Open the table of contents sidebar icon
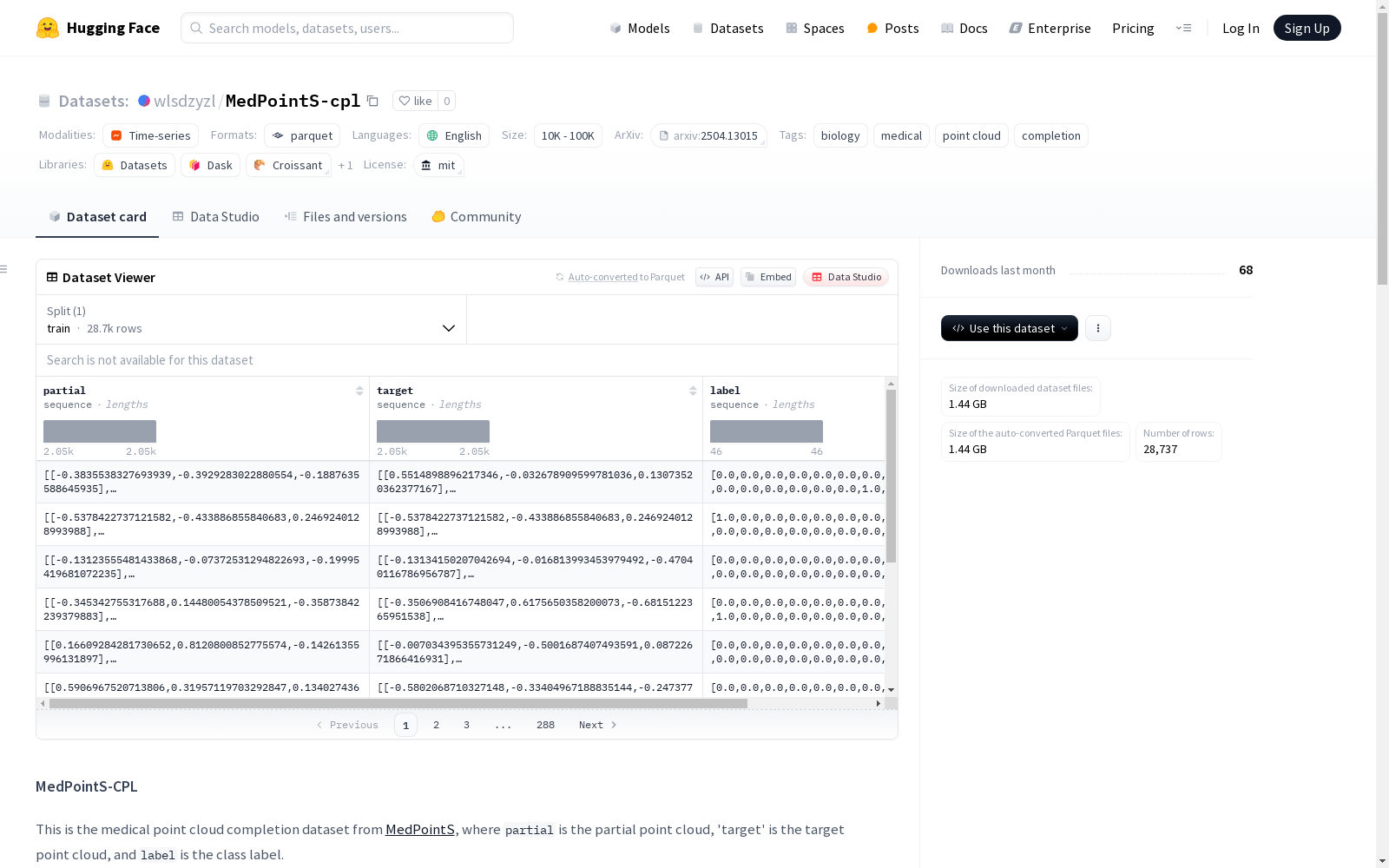Screen dimensions: 1389x868 [4, 269]
